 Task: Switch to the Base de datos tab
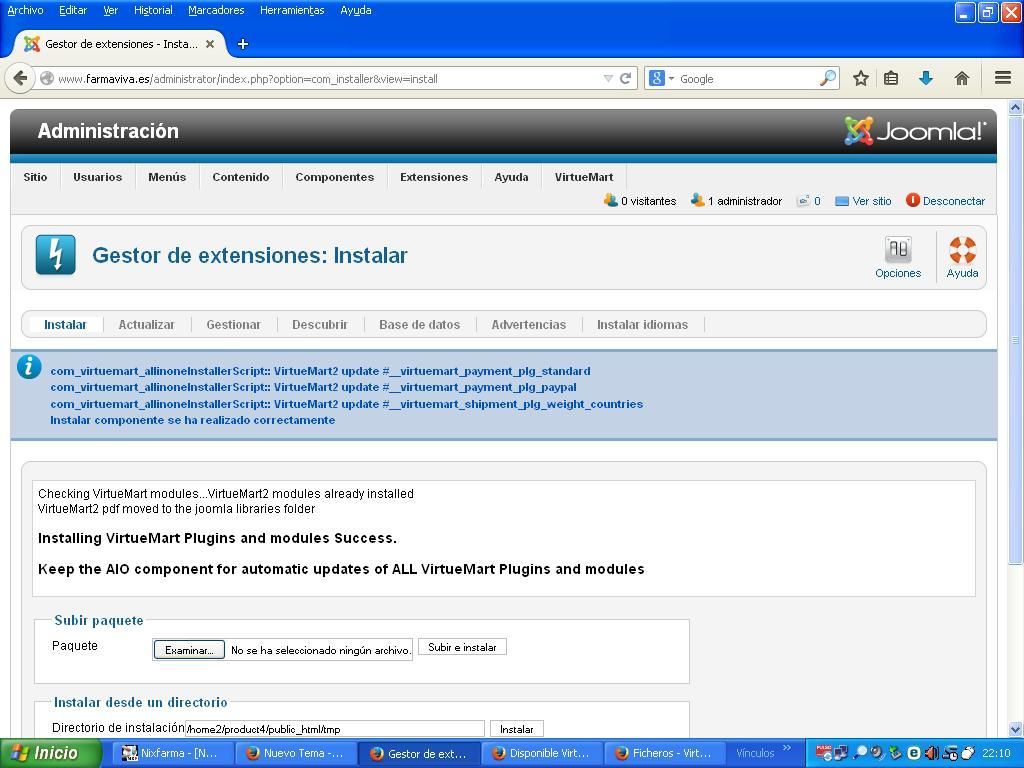point(419,325)
